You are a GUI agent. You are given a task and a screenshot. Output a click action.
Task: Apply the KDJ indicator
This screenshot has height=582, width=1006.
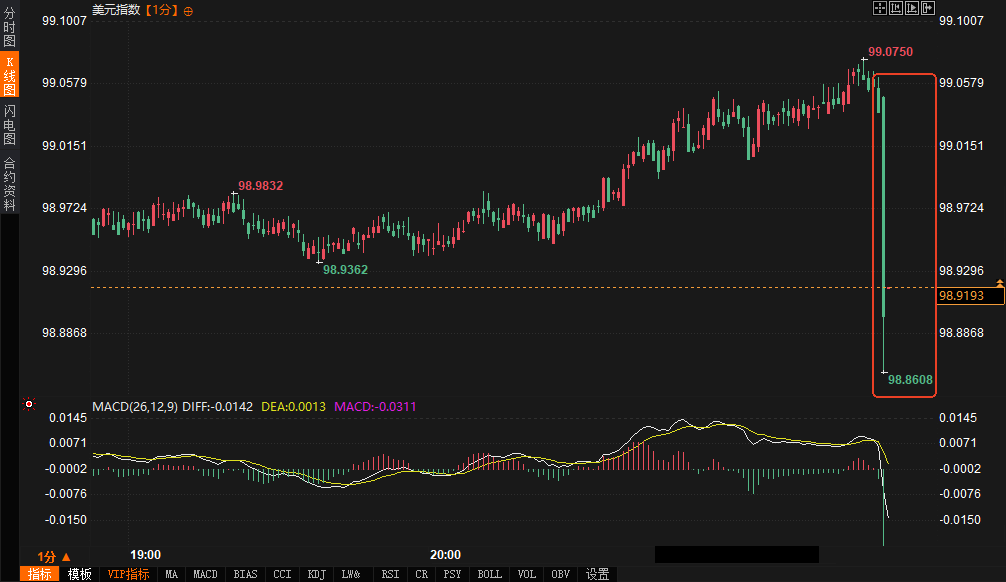(316, 574)
